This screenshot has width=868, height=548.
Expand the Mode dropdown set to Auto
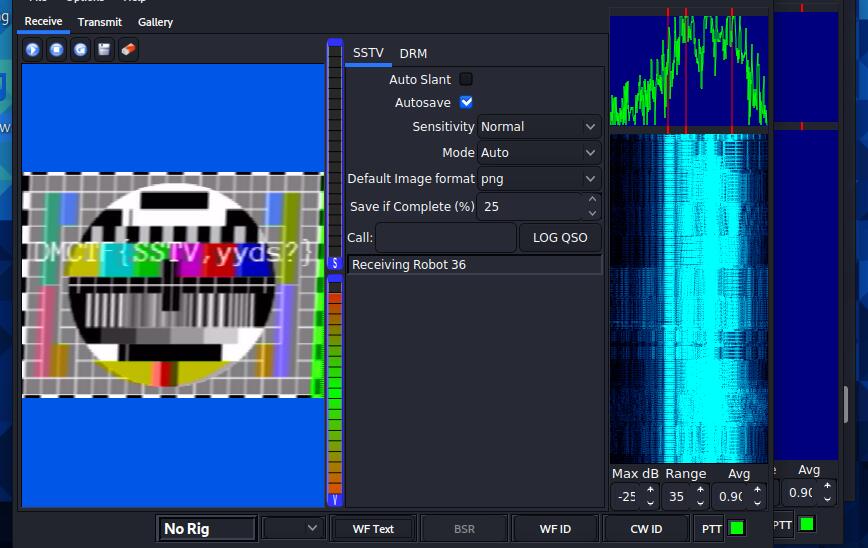539,153
